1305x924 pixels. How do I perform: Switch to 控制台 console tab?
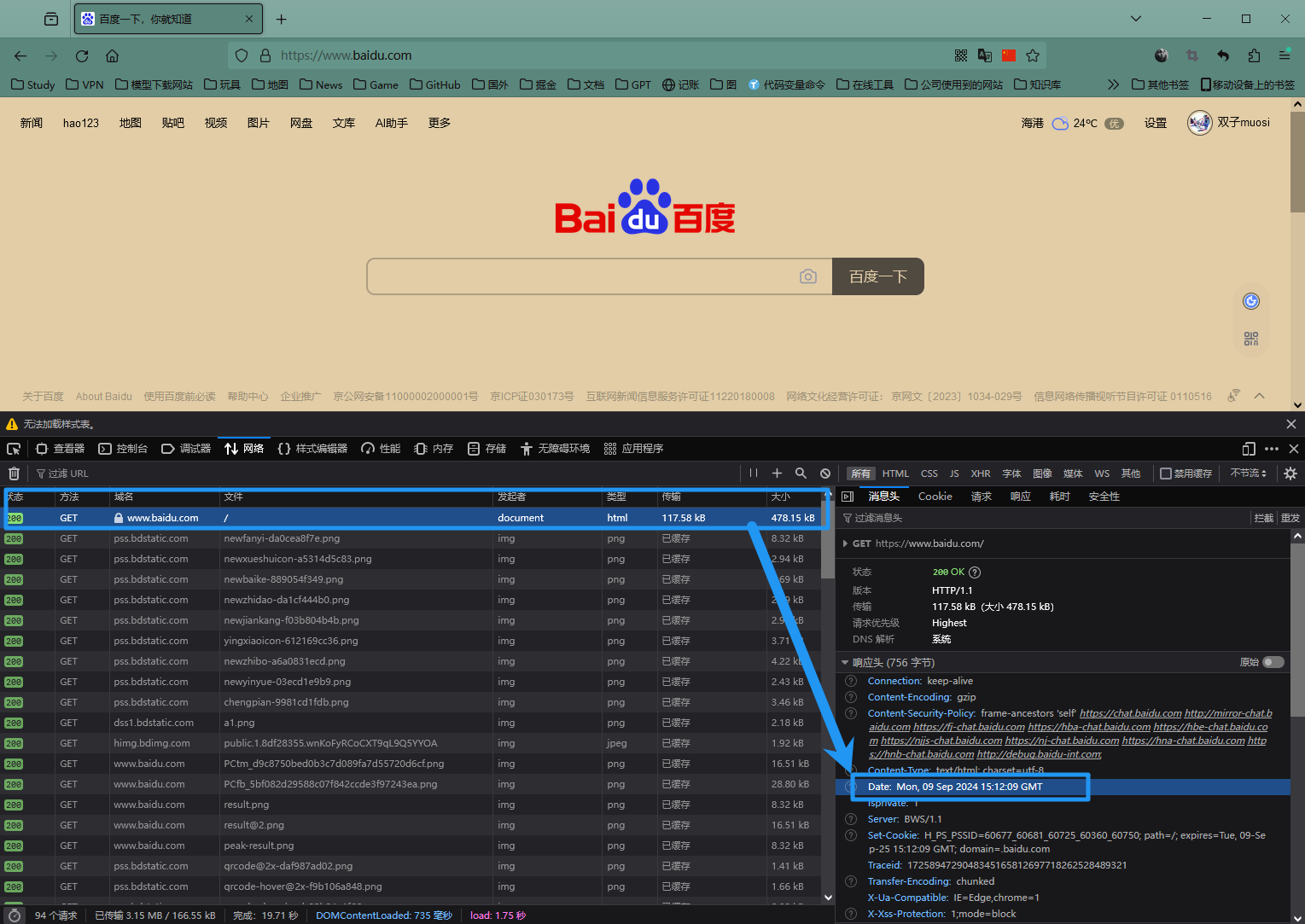(x=123, y=449)
